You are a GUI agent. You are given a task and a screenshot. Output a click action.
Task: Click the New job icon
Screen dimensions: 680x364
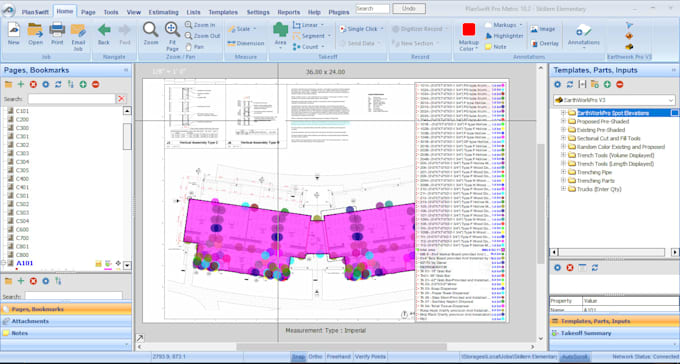13,33
